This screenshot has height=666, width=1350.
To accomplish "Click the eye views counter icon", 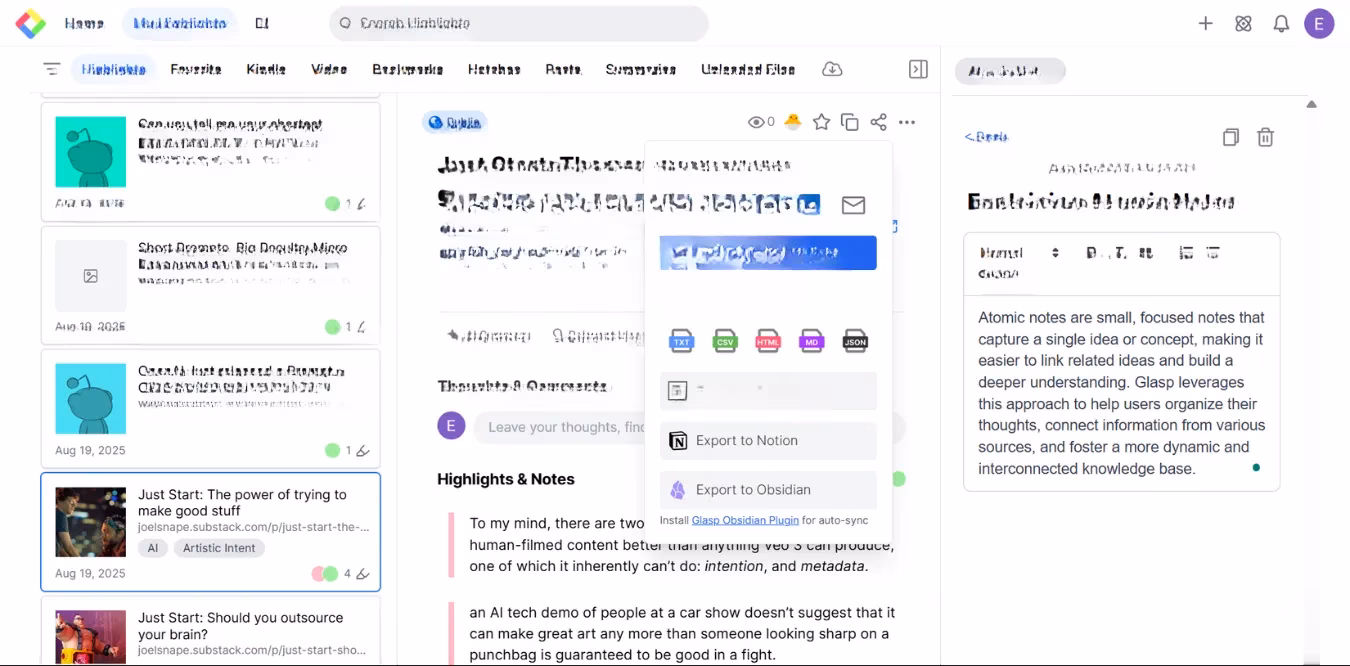I will (x=756, y=122).
